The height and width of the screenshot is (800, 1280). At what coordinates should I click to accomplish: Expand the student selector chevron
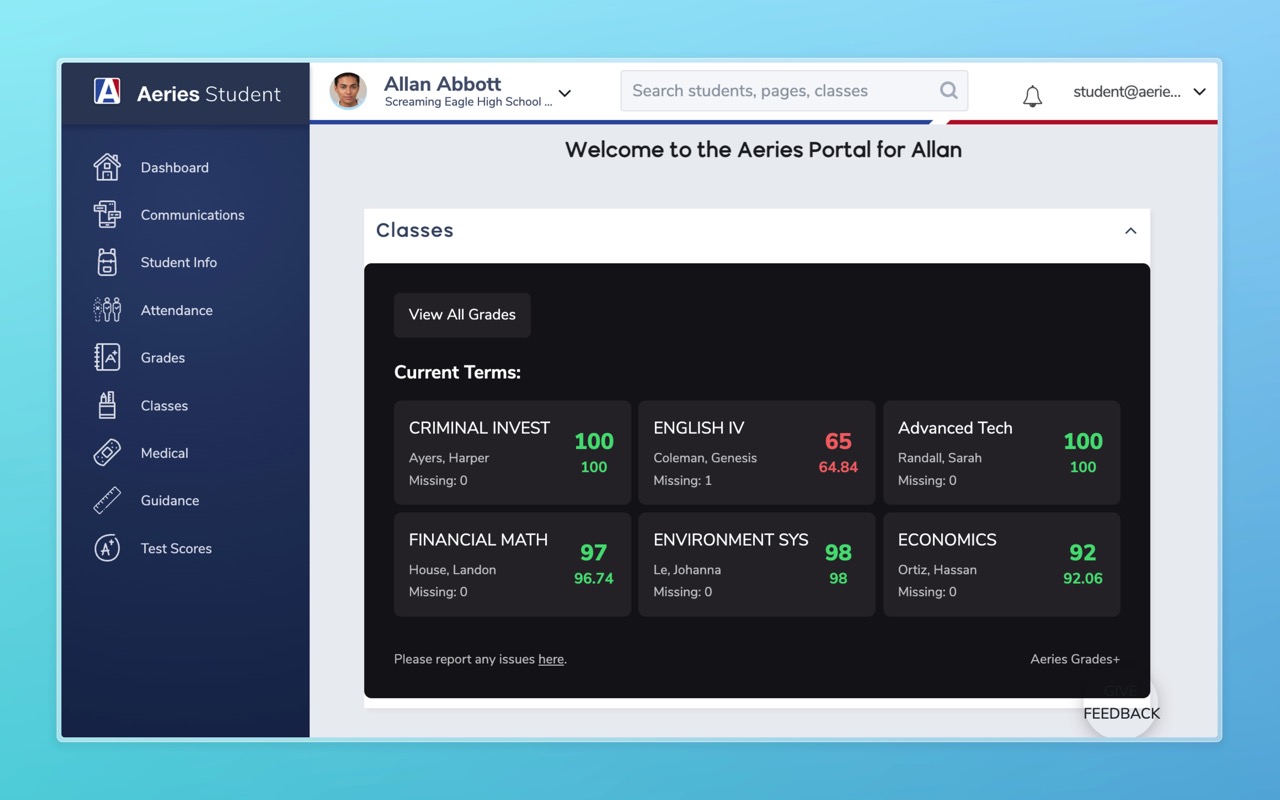[x=564, y=93]
